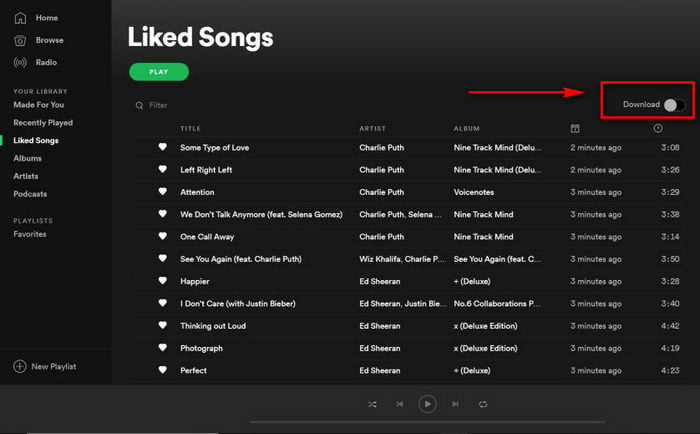Select See You Again song title
Image resolution: width=700 pixels, height=434 pixels.
241,259
